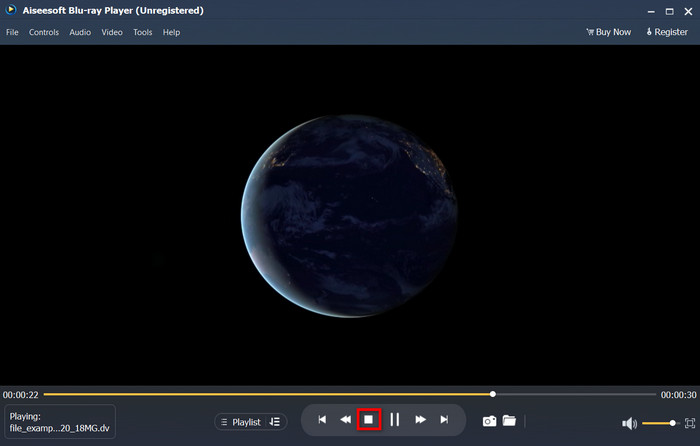Screen dimensions: 700x446
Task: Click the Register button
Action: (x=666, y=32)
